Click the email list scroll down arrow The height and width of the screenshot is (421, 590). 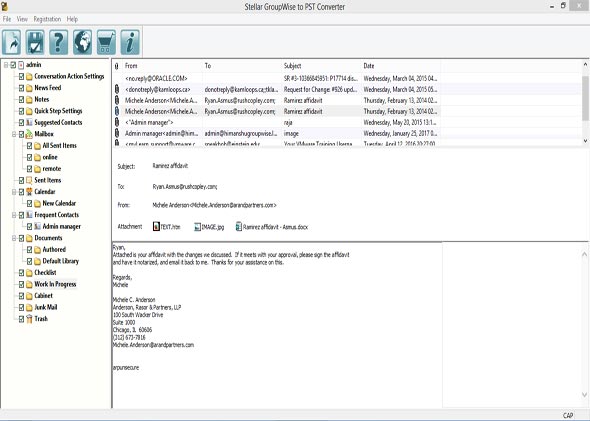click(585, 141)
